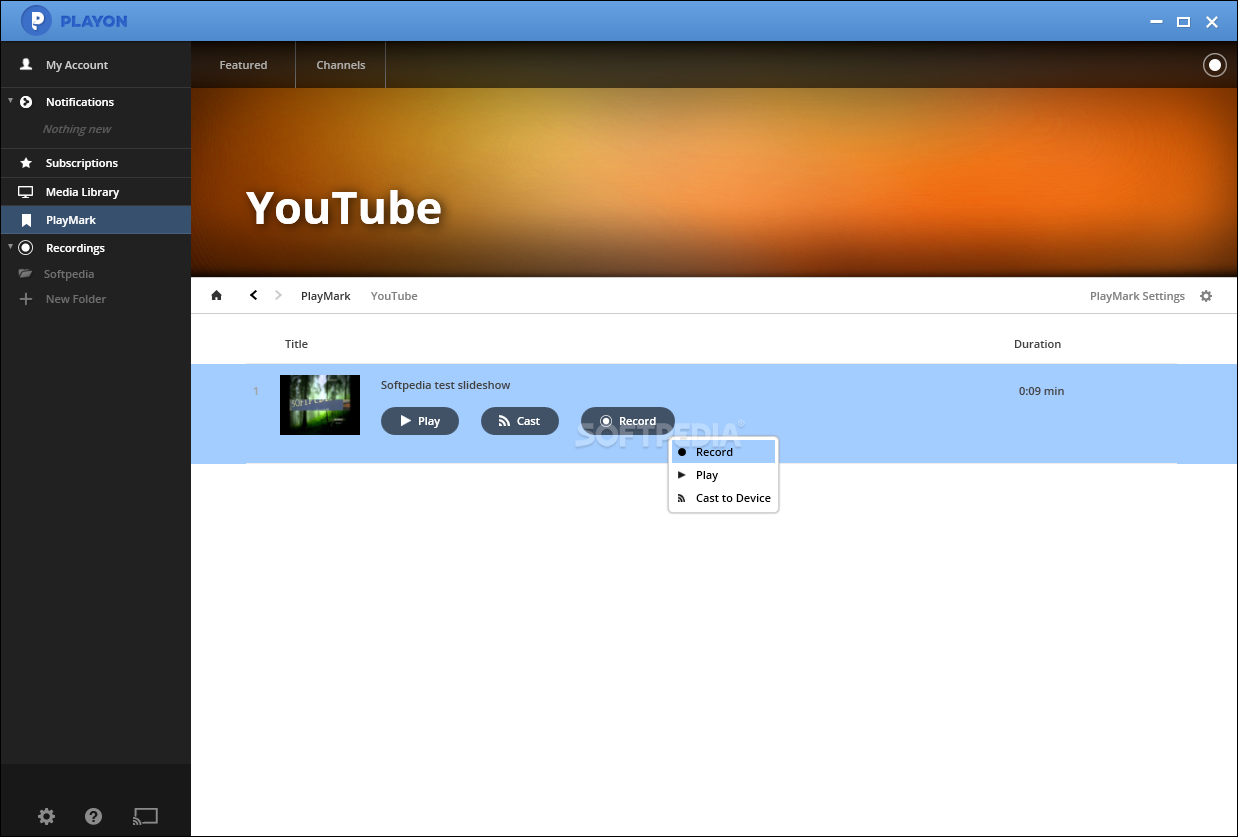1238x837 pixels.
Task: Choose Cast to Device from context menu
Action: 723,498
